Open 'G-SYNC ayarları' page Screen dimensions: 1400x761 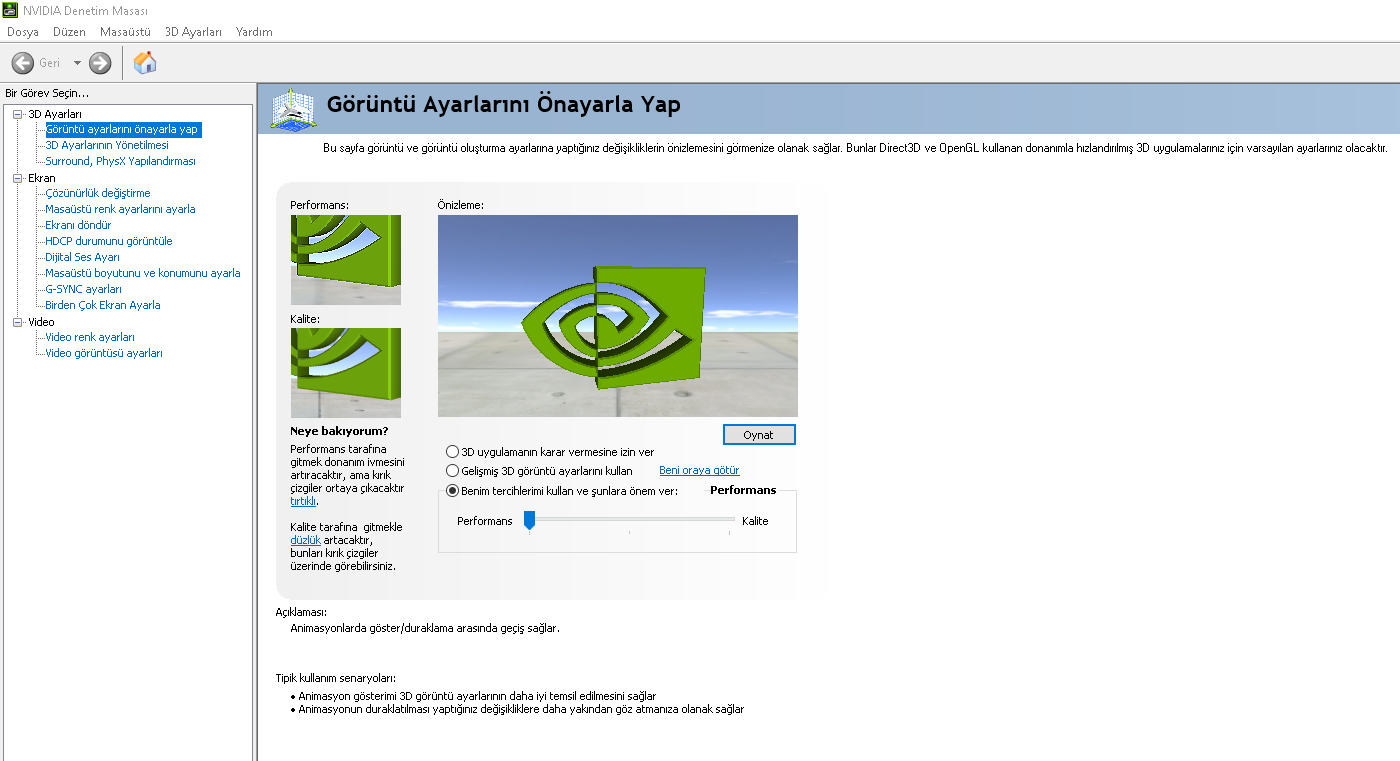[84, 289]
